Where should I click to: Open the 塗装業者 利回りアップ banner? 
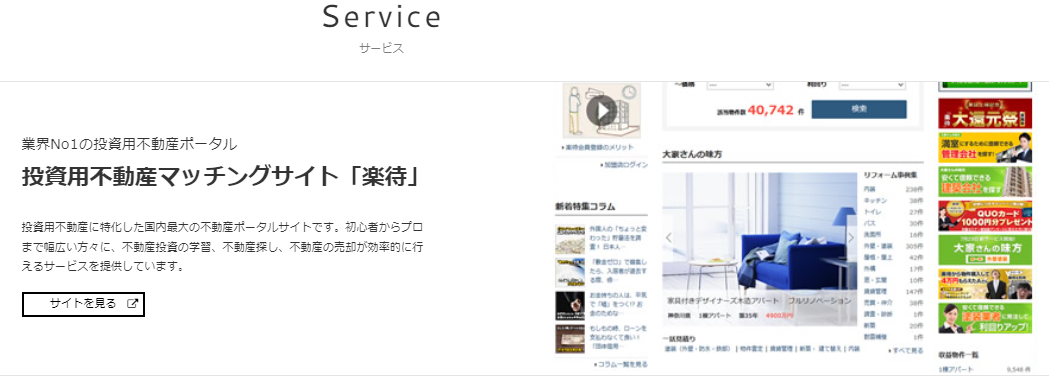click(984, 318)
